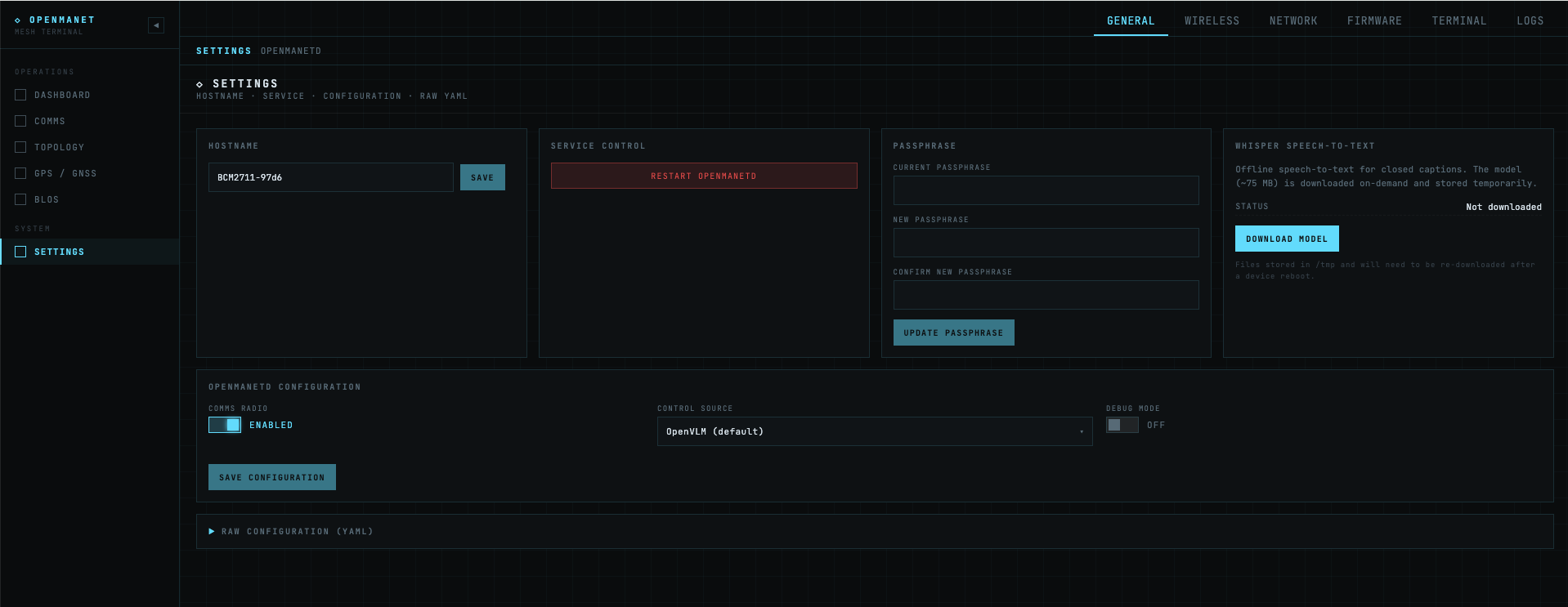Click the Comms square icon
This screenshot has height=607, width=1568.
point(20,121)
